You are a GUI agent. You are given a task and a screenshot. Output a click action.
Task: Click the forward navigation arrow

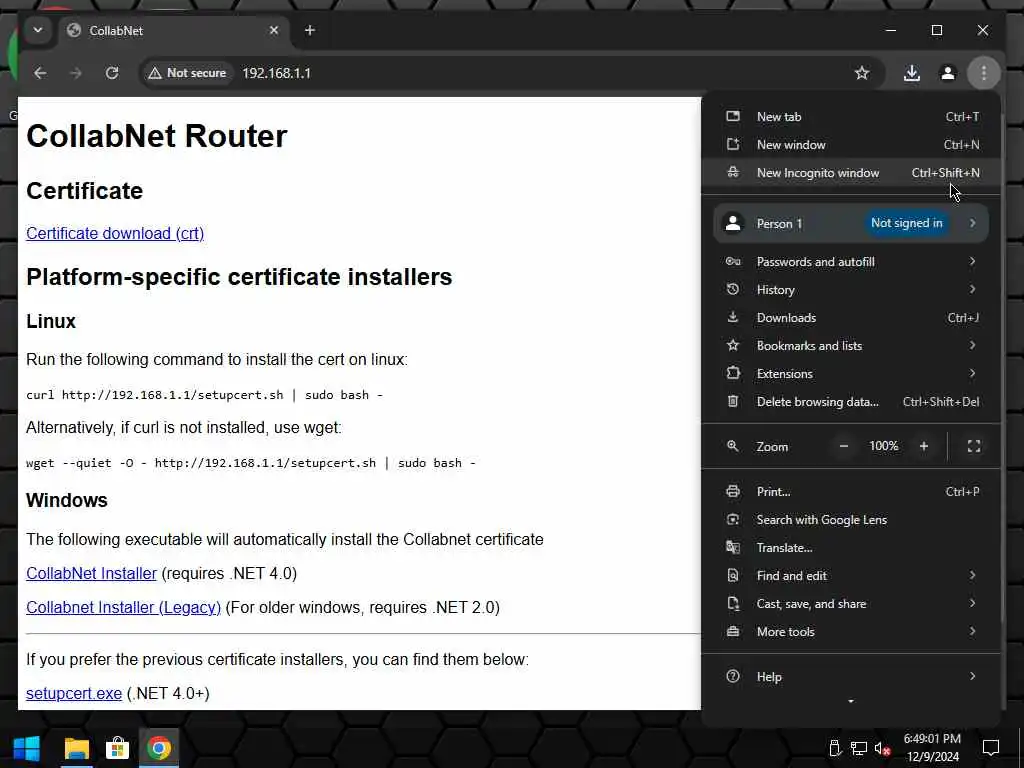click(76, 73)
